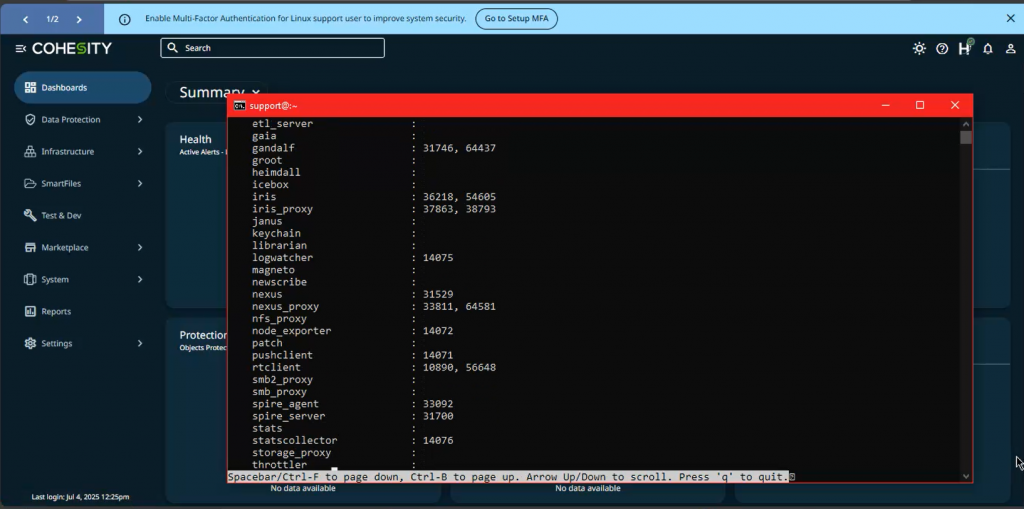Open the notifications bell
Screen dimensions: 1024x509
(988, 48)
